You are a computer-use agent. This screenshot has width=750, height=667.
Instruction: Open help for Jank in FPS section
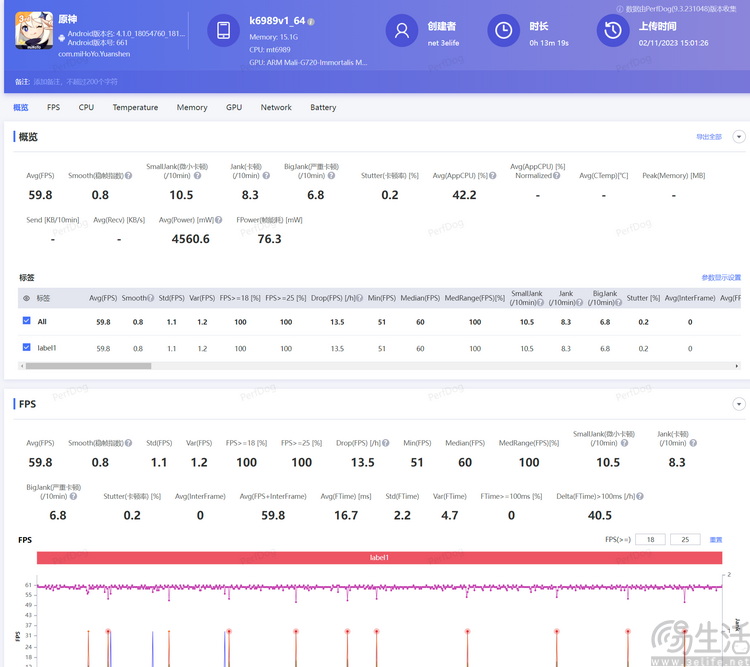point(693,443)
